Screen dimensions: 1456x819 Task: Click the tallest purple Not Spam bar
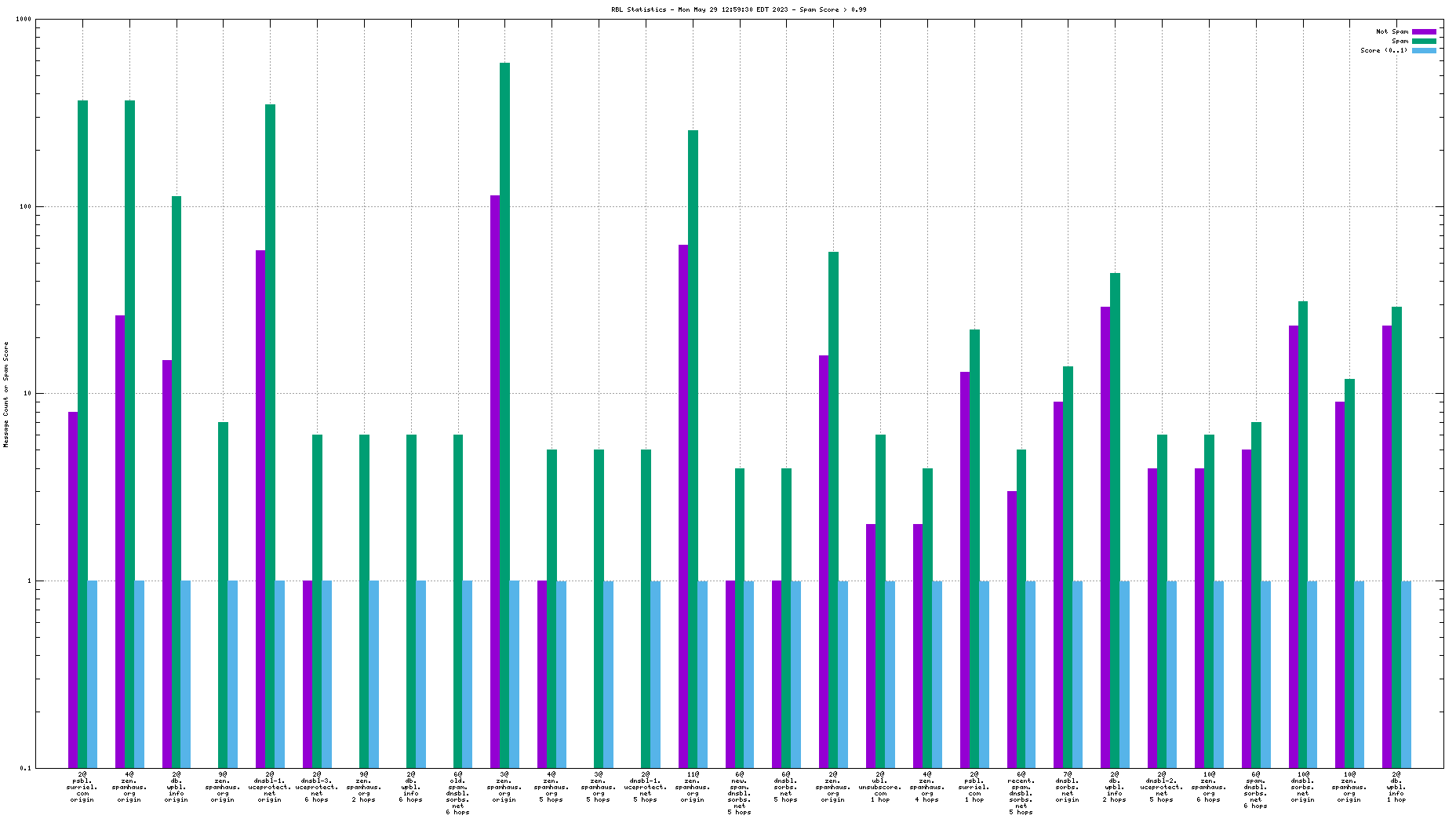pyautogui.click(x=495, y=392)
